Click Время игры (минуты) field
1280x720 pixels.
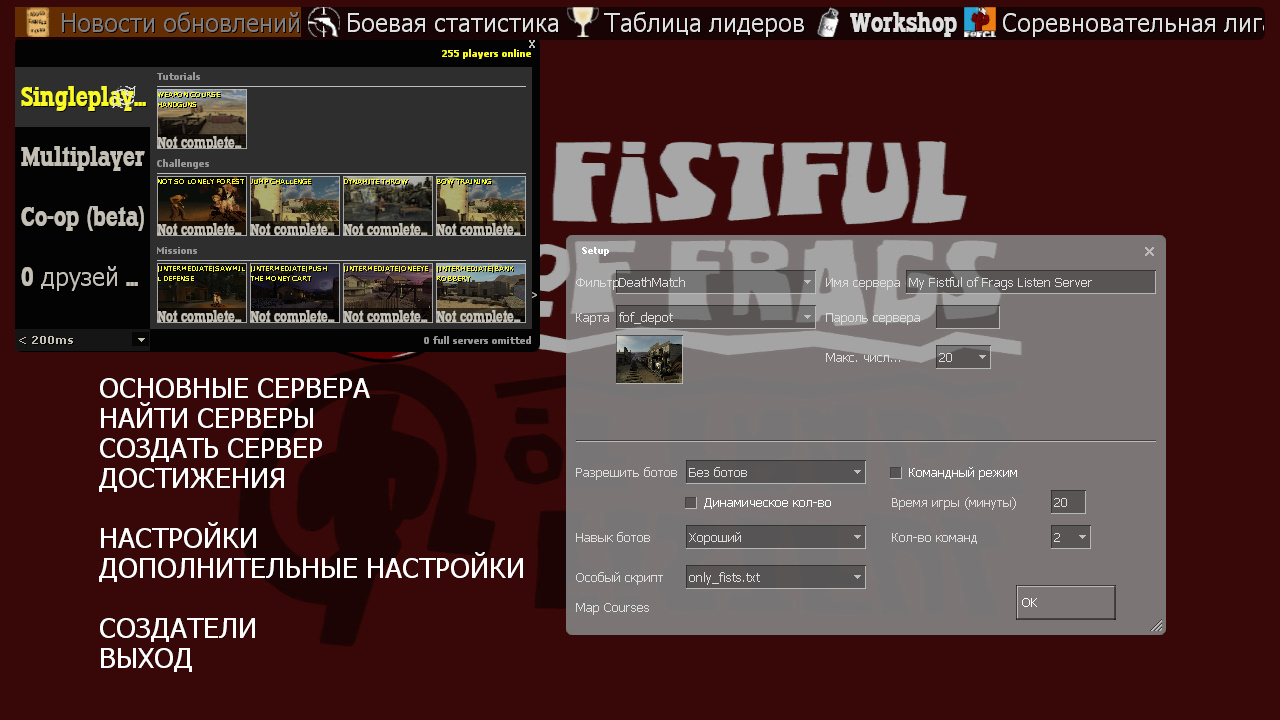[x=1068, y=502]
